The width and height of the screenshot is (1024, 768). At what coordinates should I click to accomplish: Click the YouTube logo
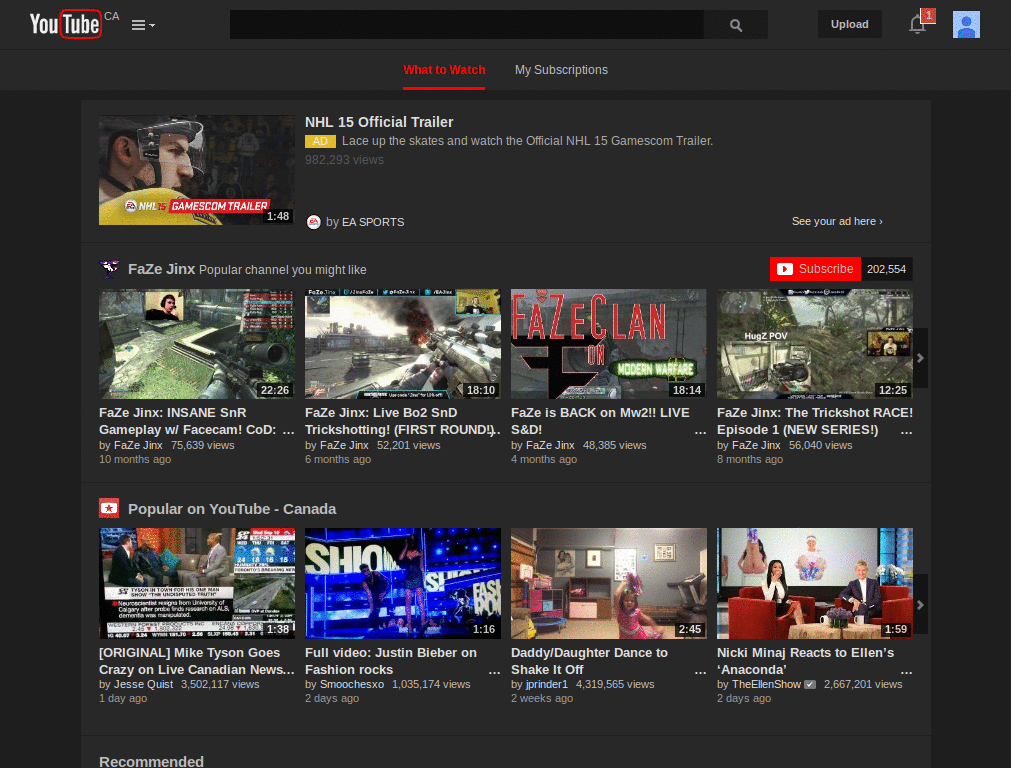(65, 24)
